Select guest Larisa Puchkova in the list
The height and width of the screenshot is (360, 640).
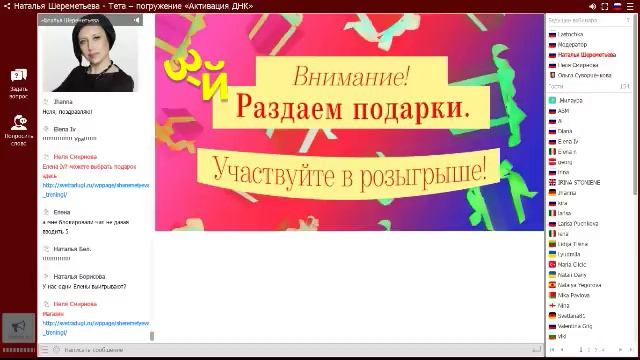[x=578, y=224]
